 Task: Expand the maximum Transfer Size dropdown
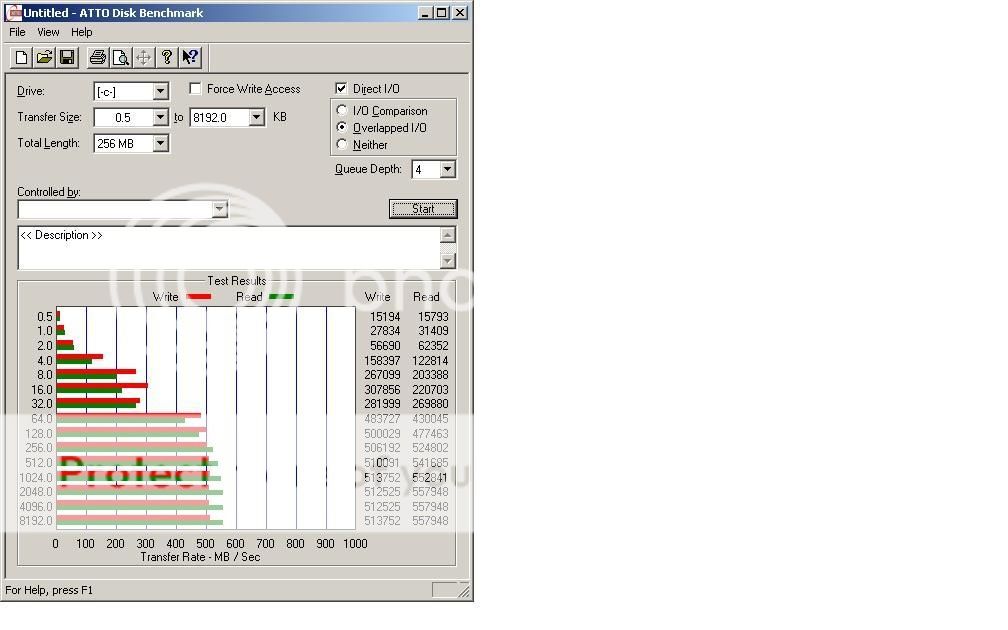coord(256,117)
